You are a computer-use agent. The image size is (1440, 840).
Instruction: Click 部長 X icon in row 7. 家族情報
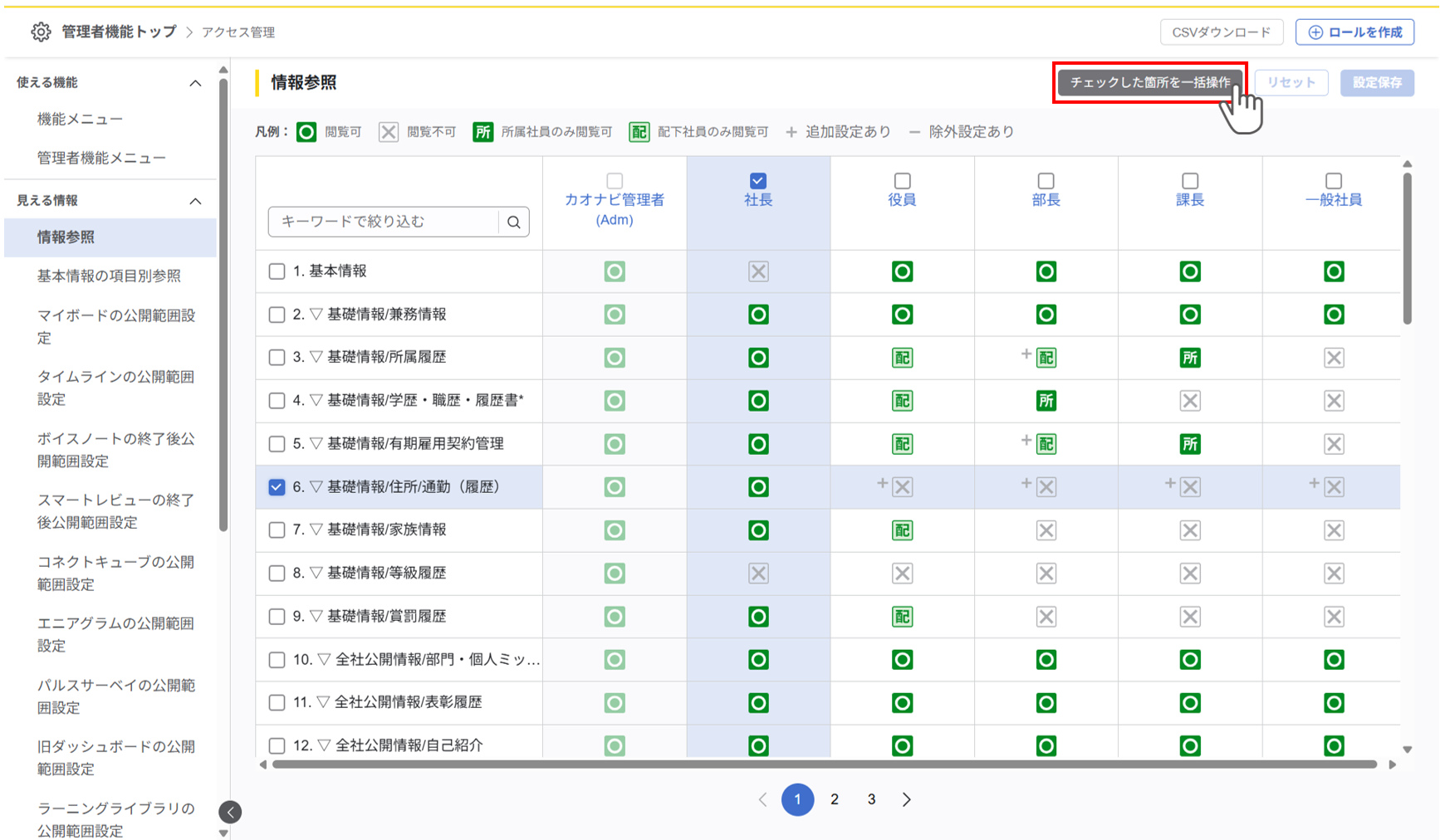click(1046, 530)
